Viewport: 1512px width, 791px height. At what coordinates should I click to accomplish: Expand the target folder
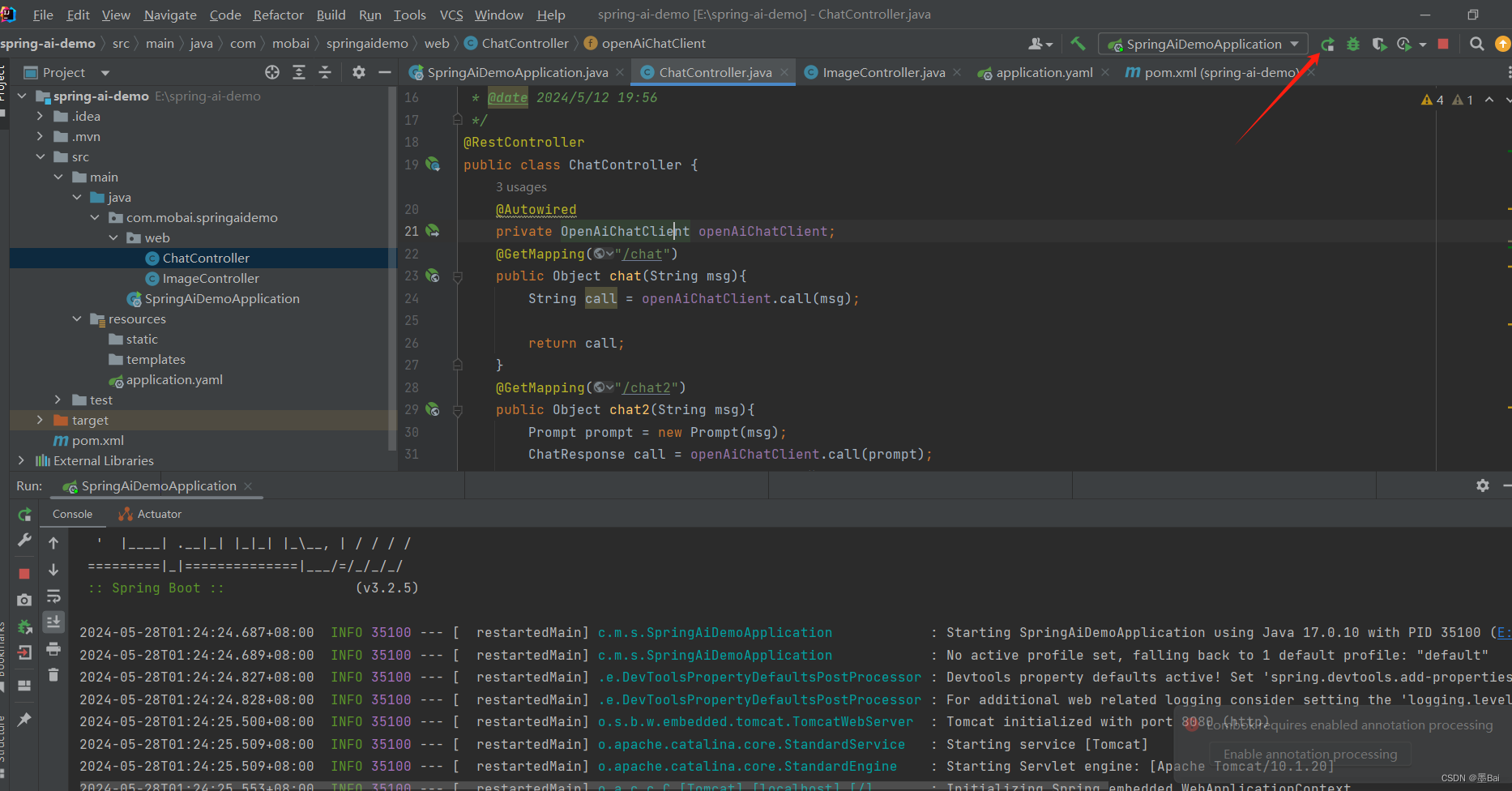pos(40,420)
